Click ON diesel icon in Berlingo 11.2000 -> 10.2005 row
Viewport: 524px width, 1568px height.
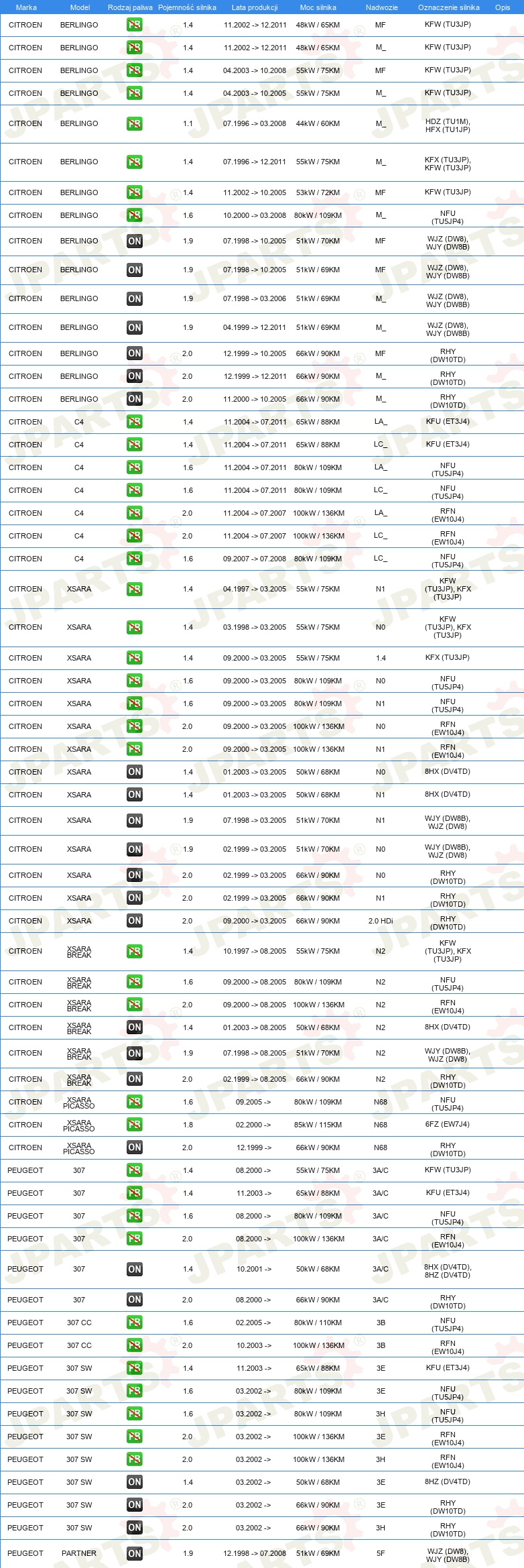[134, 399]
